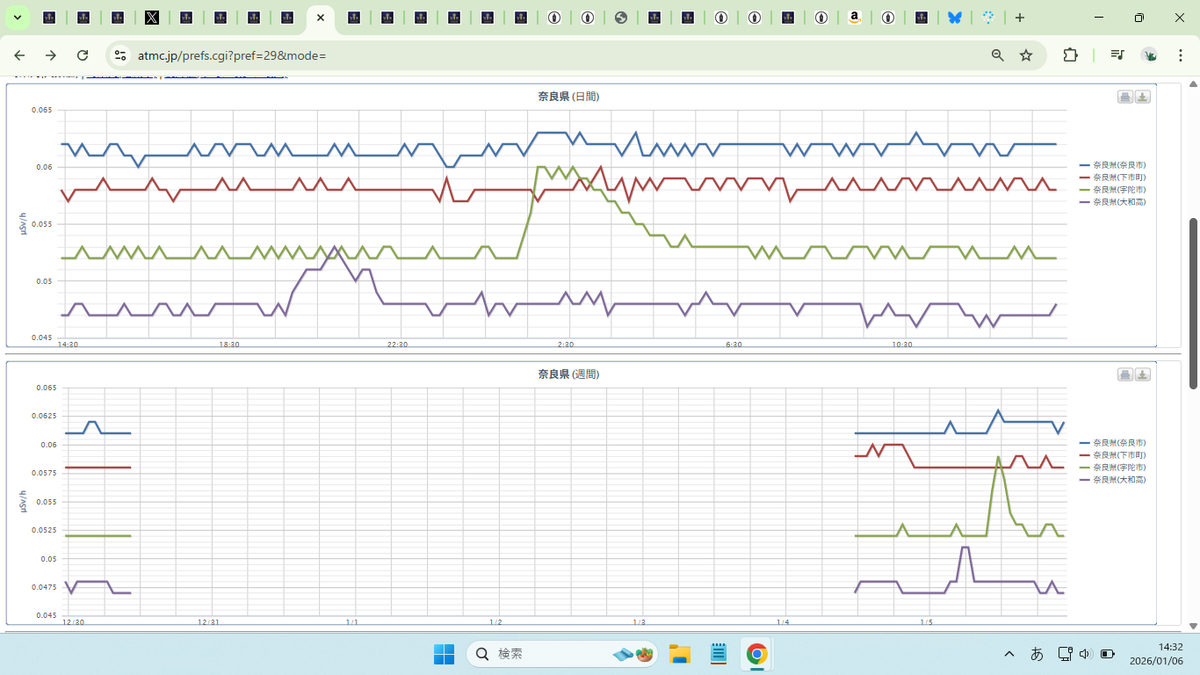Toggle 奈良県(下市町) series in weekly chart legend
This screenshot has width=1200, height=675.
click(1112, 455)
